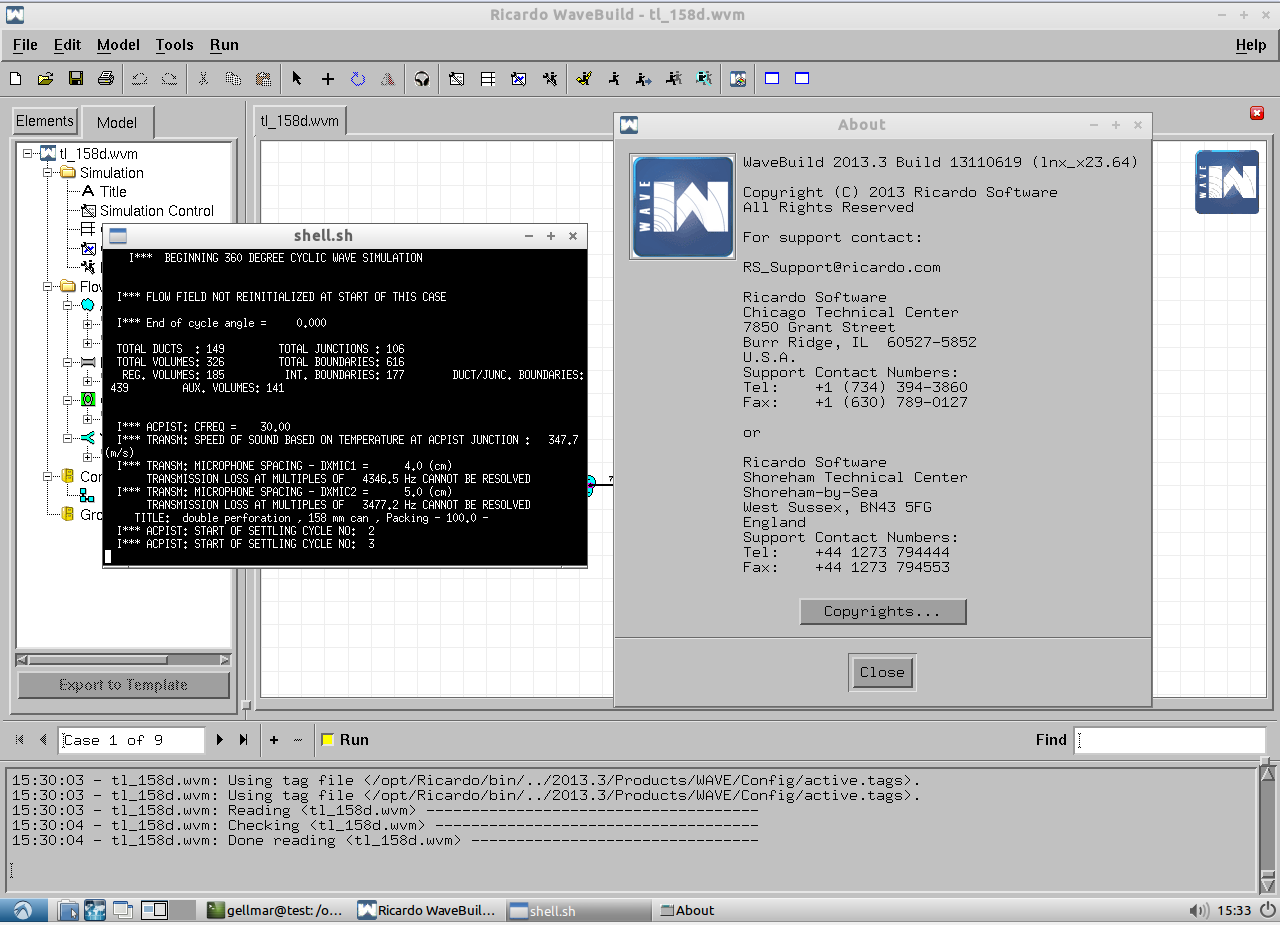
Task: Click the second blue window rectangle icon
Action: click(802, 78)
